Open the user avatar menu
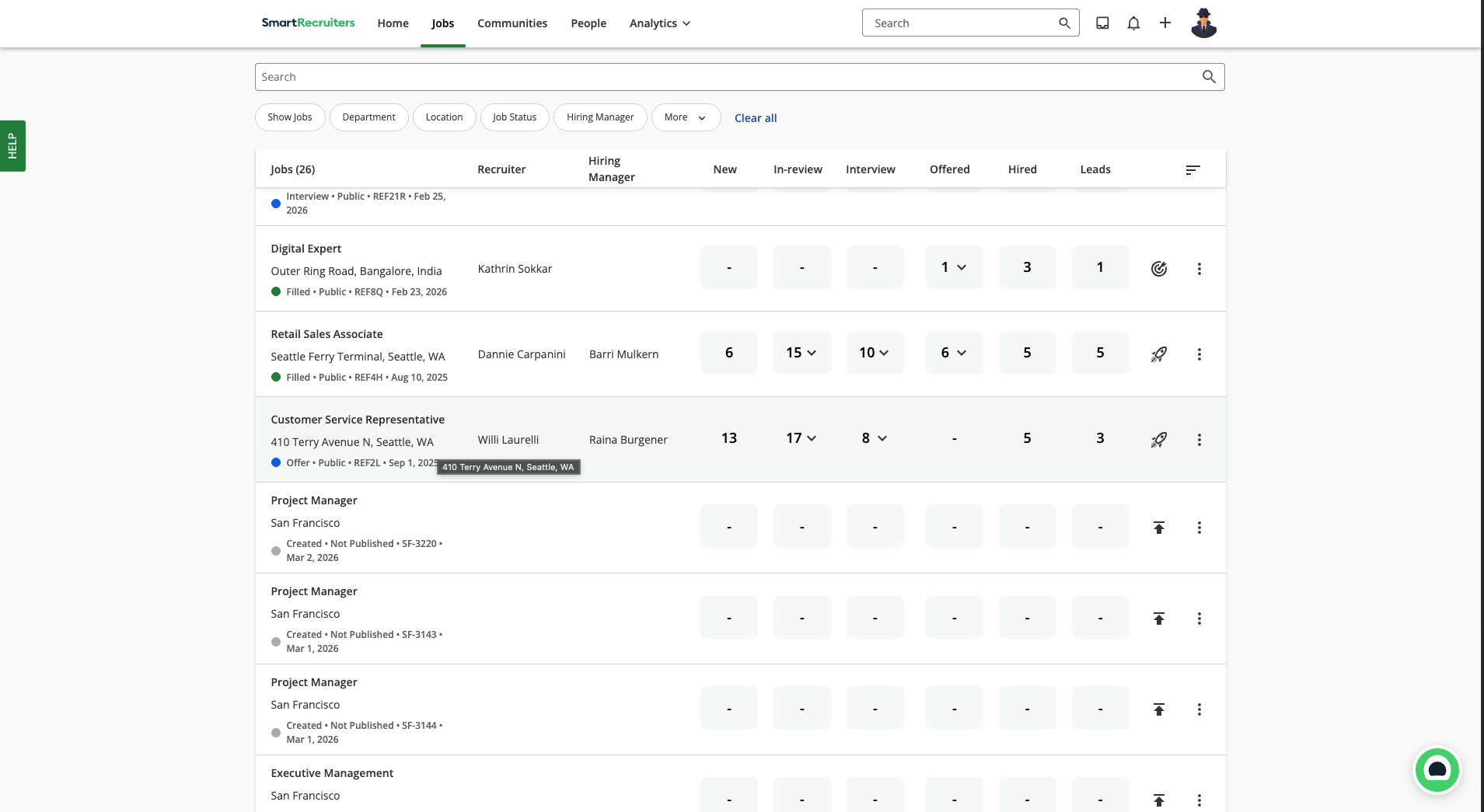1484x812 pixels. point(1203,23)
